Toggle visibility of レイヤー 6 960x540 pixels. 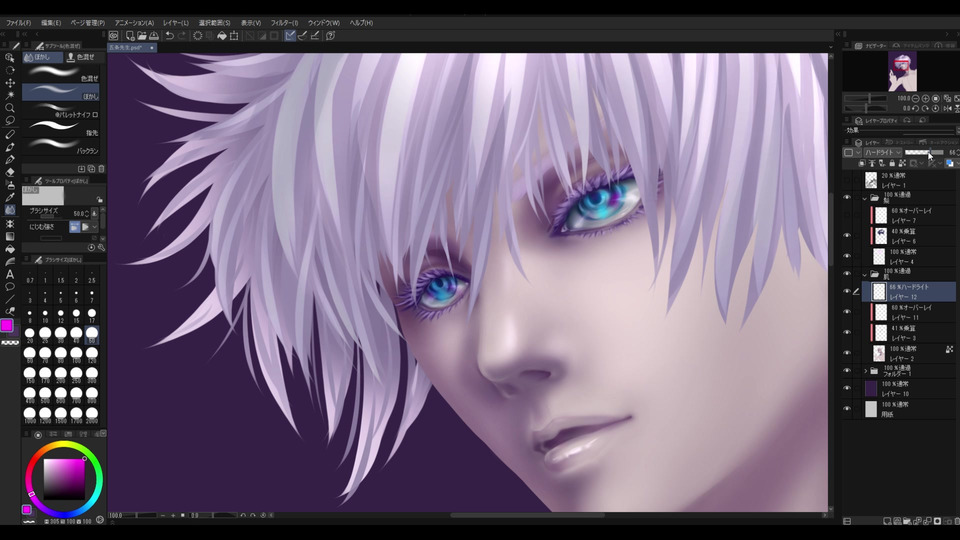(x=847, y=236)
